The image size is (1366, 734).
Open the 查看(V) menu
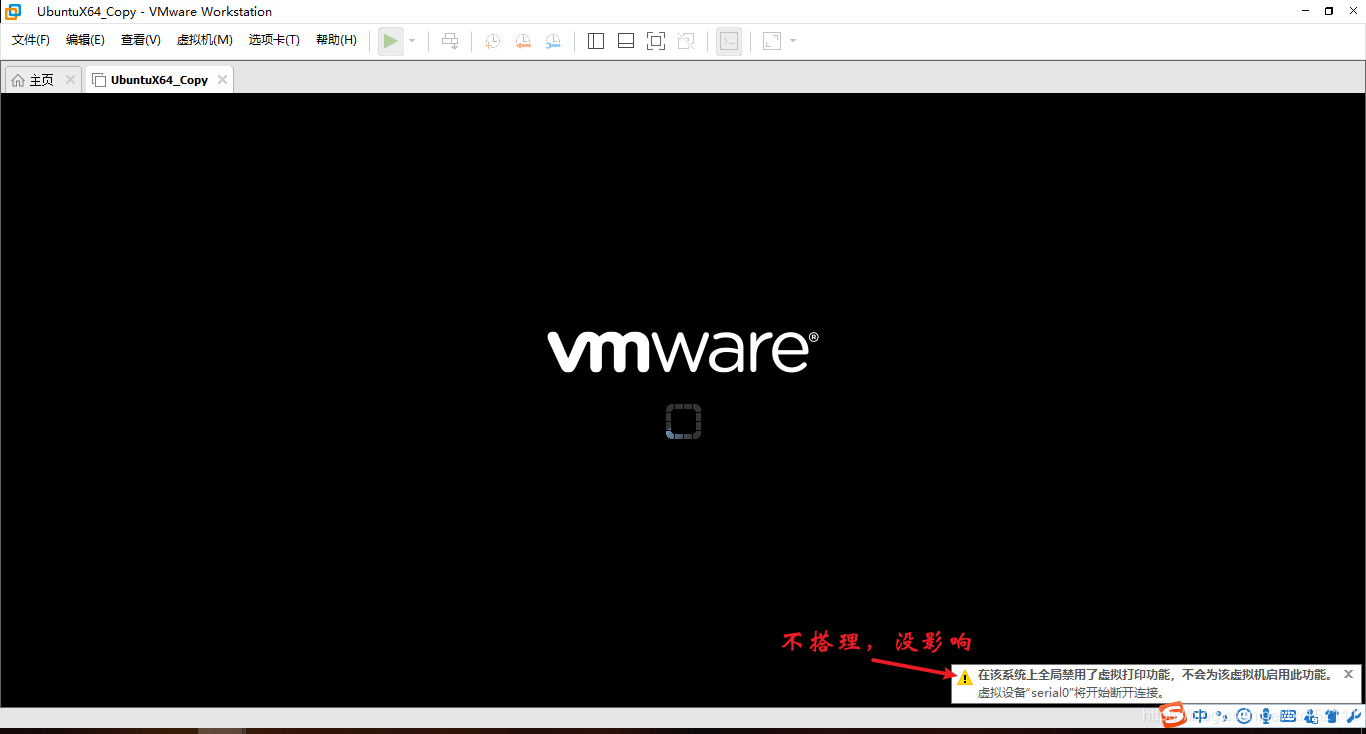point(140,40)
